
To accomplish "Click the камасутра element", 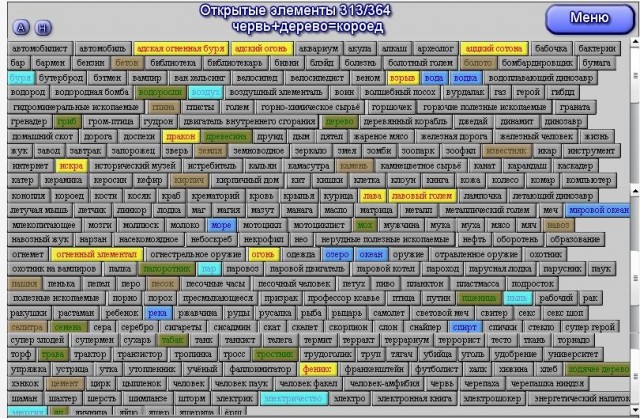I will [308, 166].
